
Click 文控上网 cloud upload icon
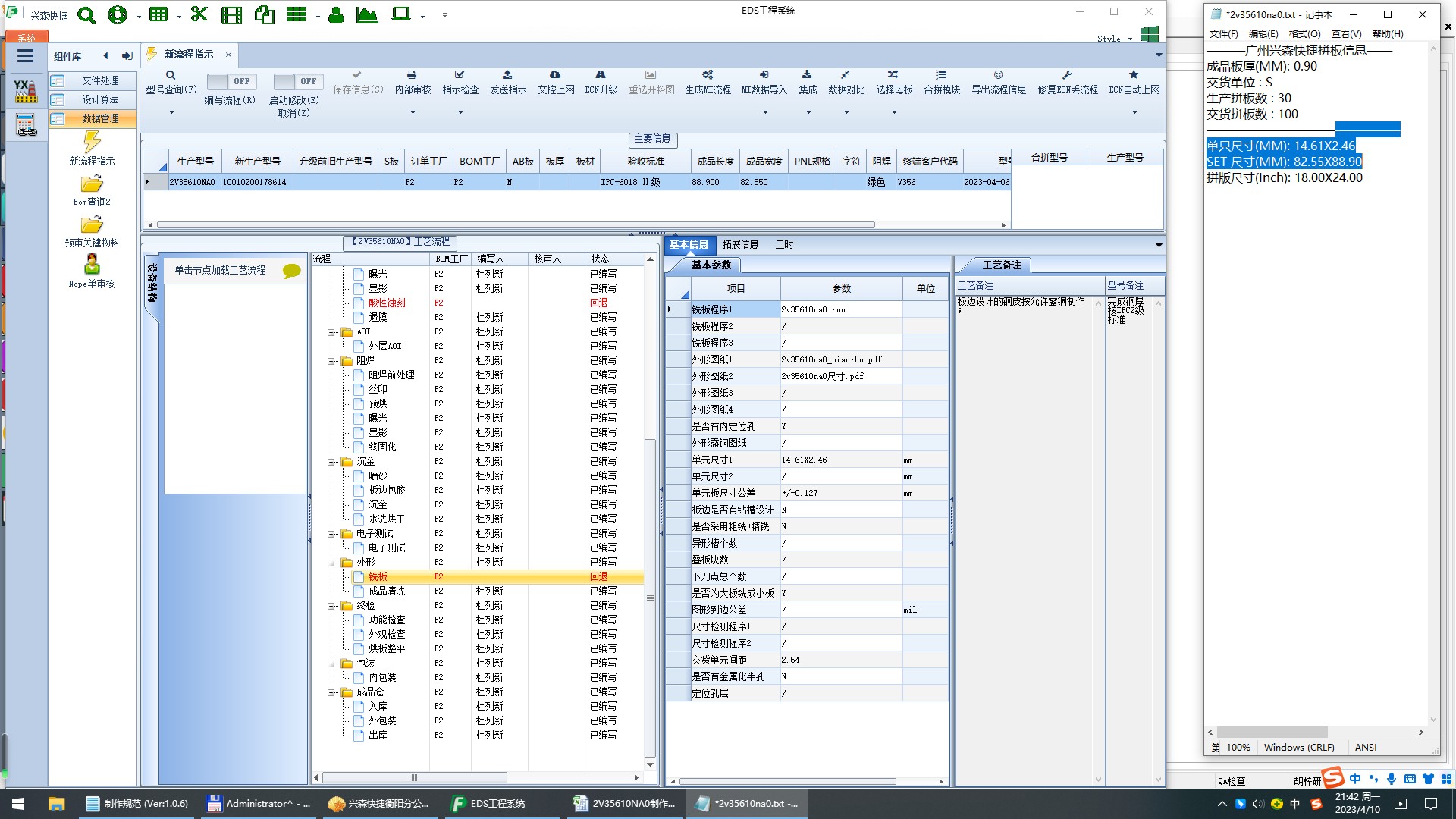[x=555, y=75]
